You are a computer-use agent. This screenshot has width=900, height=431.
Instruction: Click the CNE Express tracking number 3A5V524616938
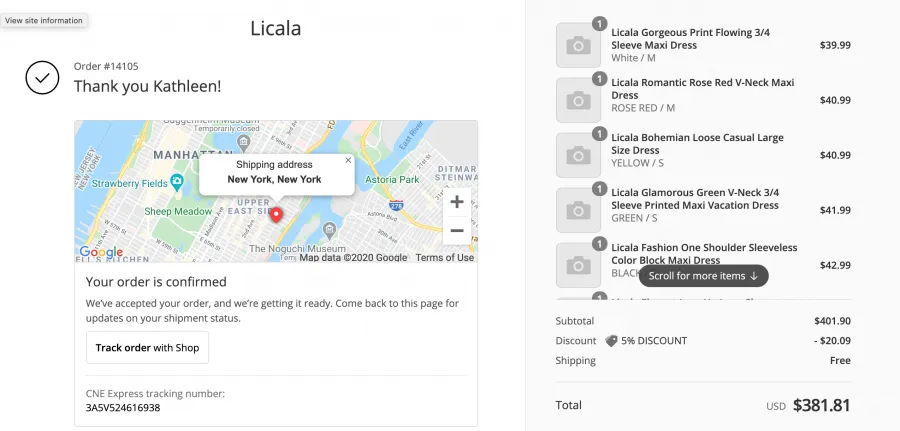pos(123,408)
